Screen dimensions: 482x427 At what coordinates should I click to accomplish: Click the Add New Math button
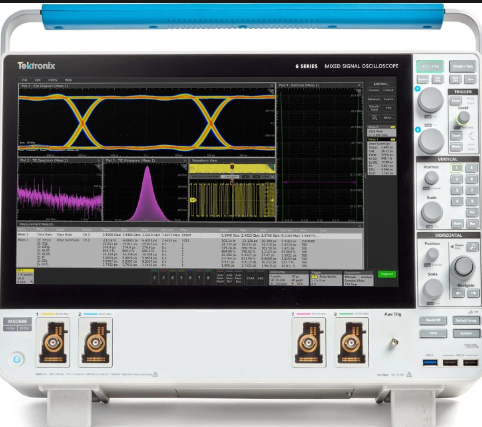pos(220,278)
